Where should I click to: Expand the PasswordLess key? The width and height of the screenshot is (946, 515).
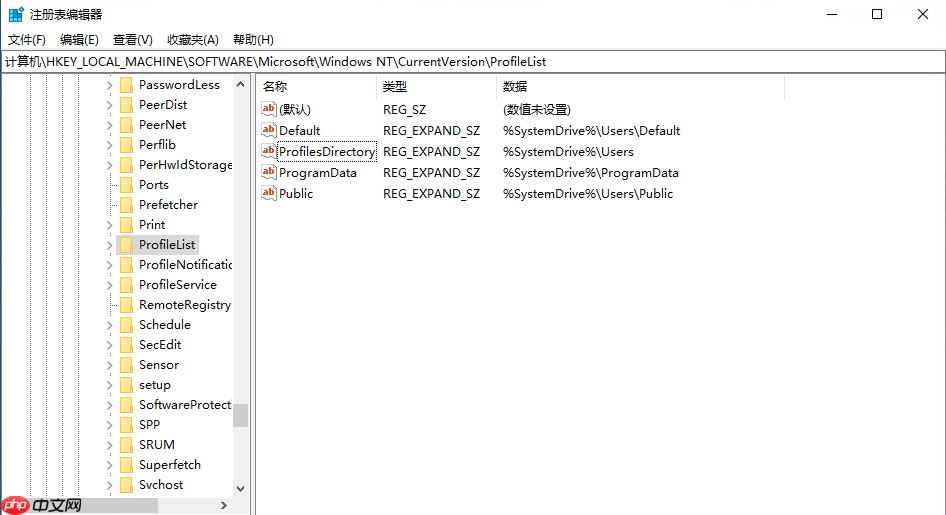[x=109, y=86]
